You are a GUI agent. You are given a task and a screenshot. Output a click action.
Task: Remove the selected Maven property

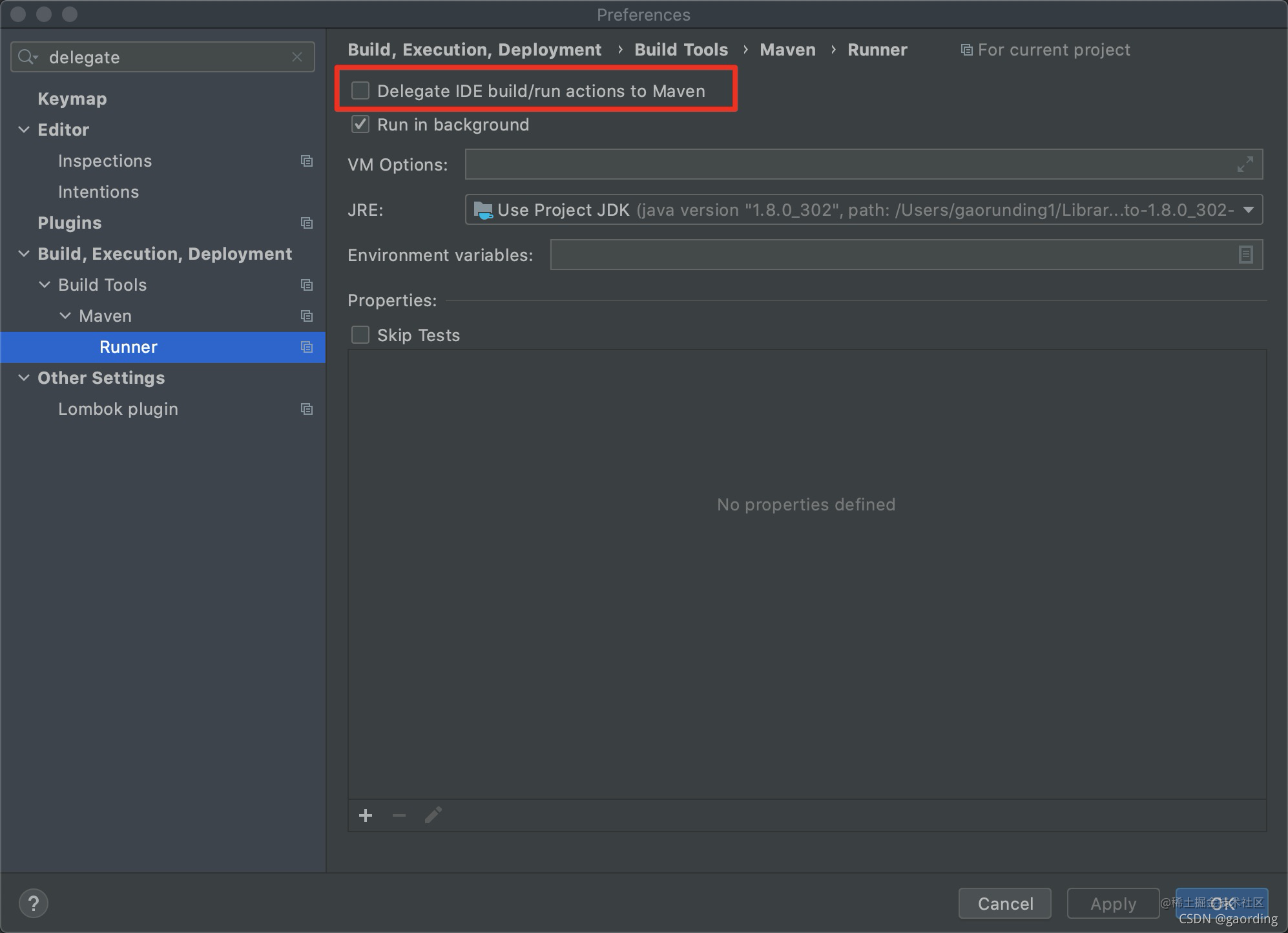(x=399, y=815)
